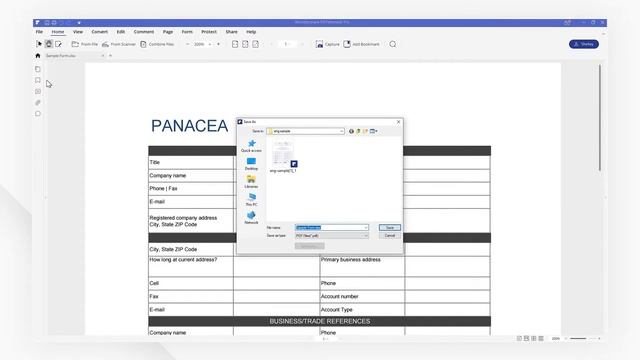This screenshot has height=360, width=640.
Task: Switch to the Share tab
Action: (x=231, y=32)
